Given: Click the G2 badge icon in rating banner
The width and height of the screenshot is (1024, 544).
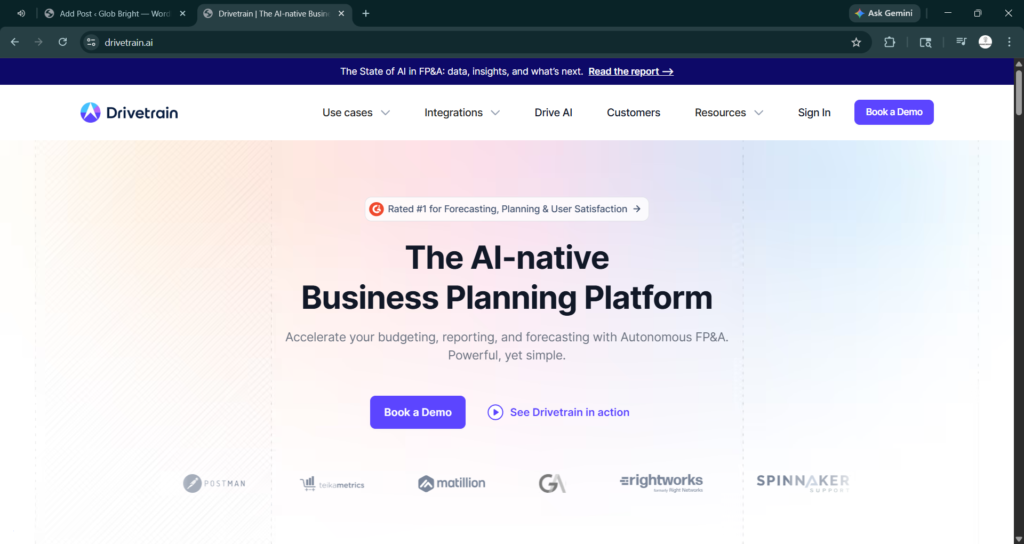Looking at the screenshot, I should 377,209.
